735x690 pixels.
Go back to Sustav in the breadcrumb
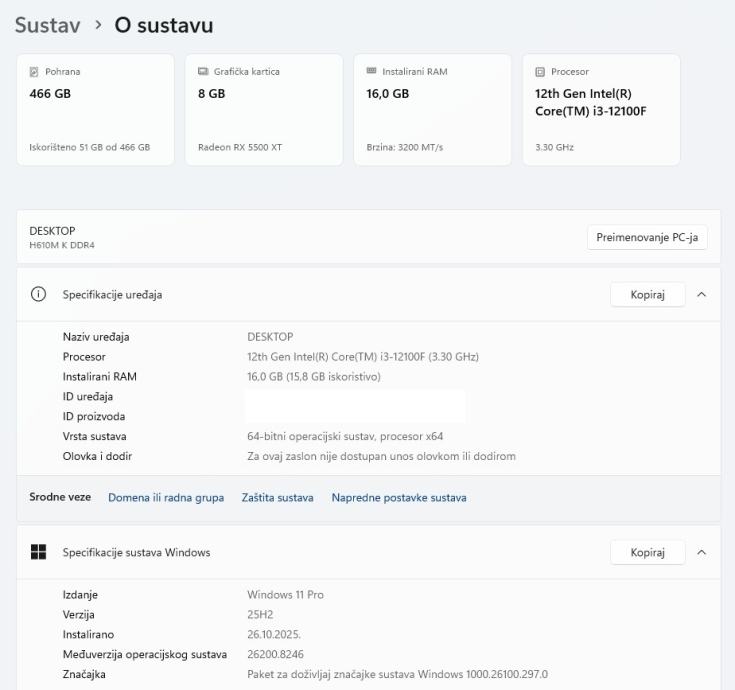point(47,25)
